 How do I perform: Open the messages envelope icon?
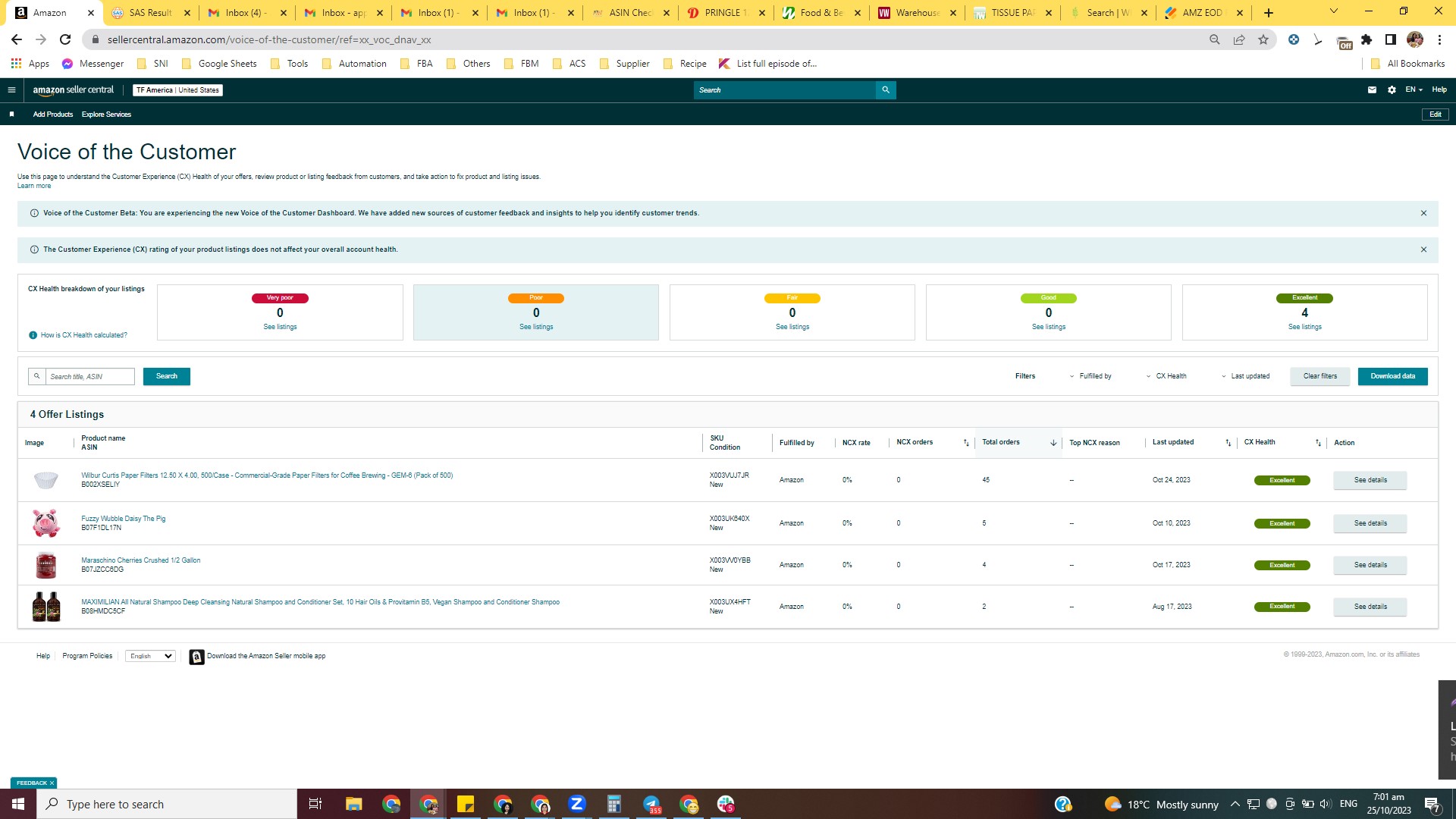[1372, 90]
